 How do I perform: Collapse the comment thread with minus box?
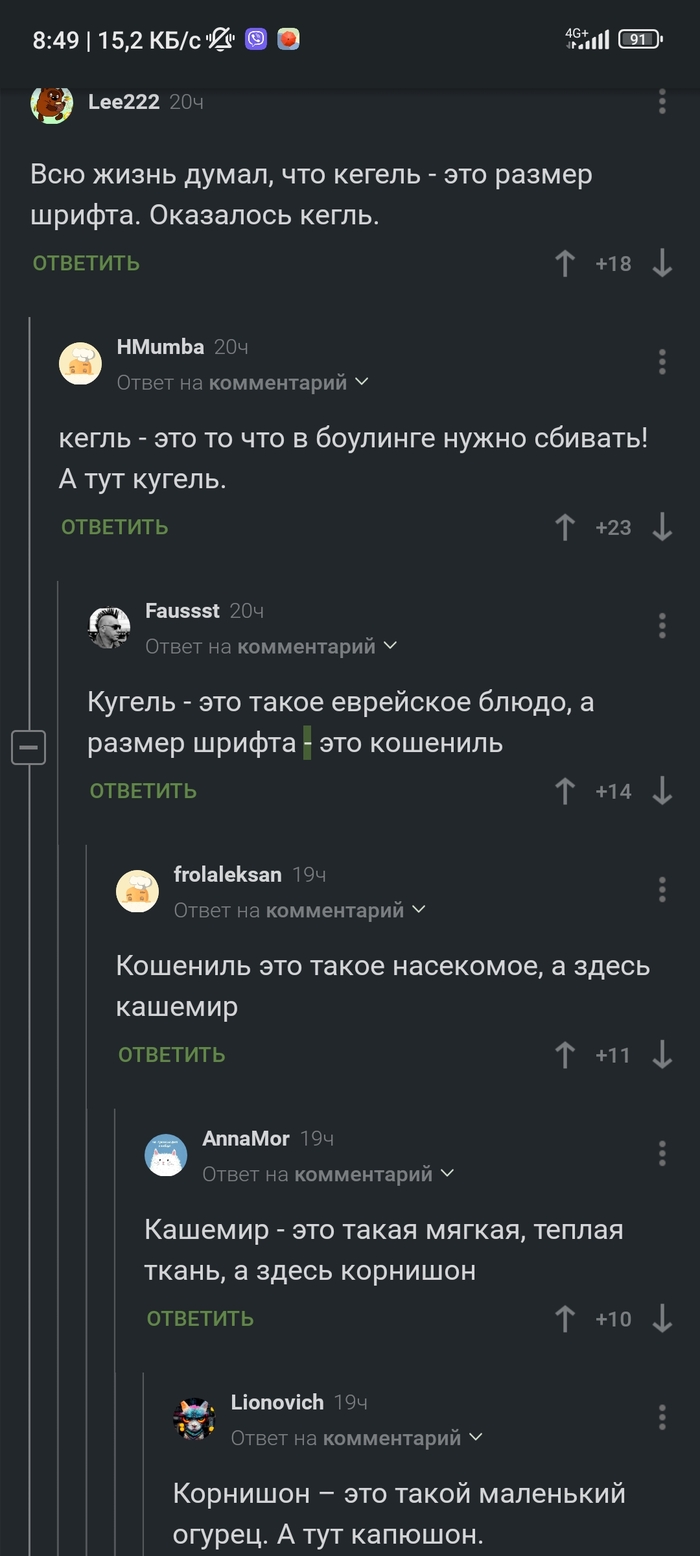pos(28,747)
